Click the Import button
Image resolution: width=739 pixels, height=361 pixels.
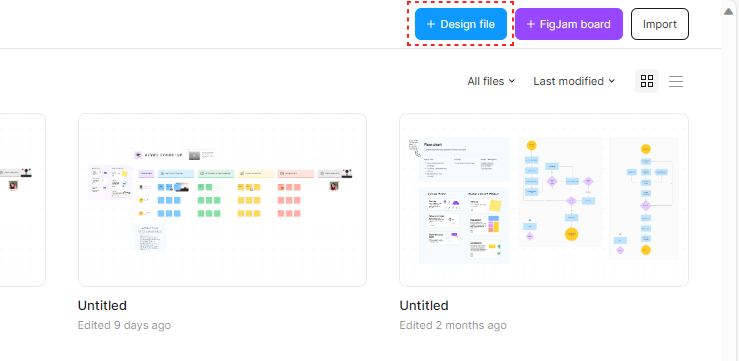click(660, 24)
